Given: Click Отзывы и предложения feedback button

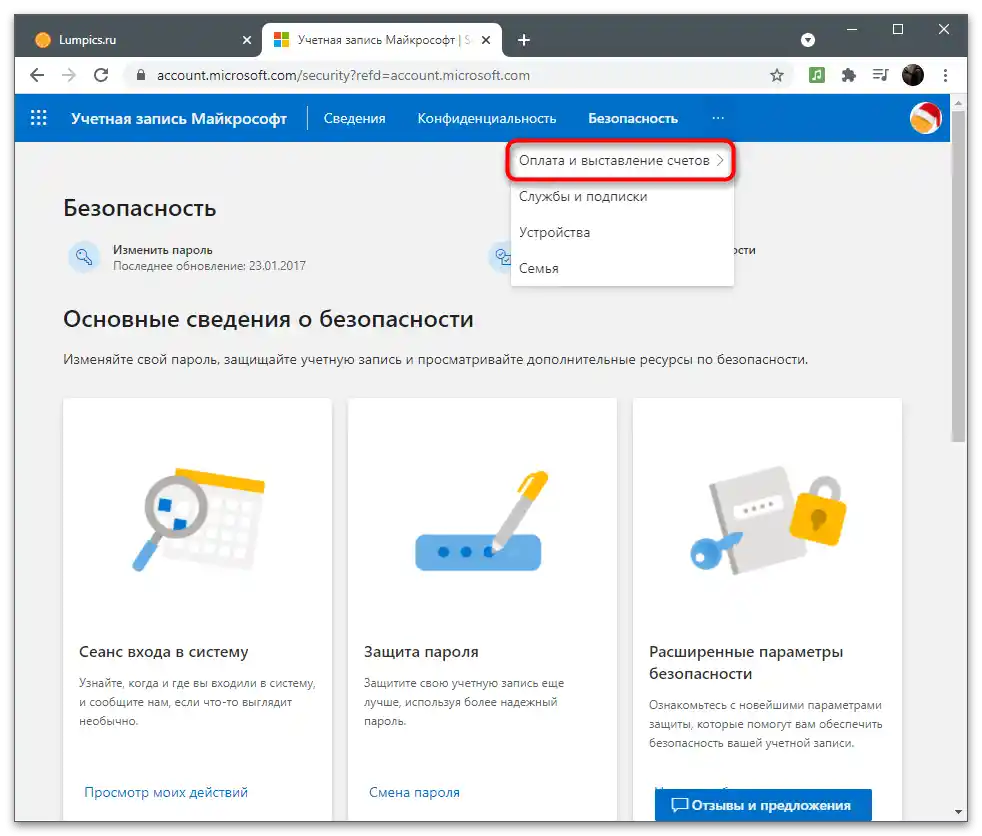Looking at the screenshot, I should pos(763,805).
